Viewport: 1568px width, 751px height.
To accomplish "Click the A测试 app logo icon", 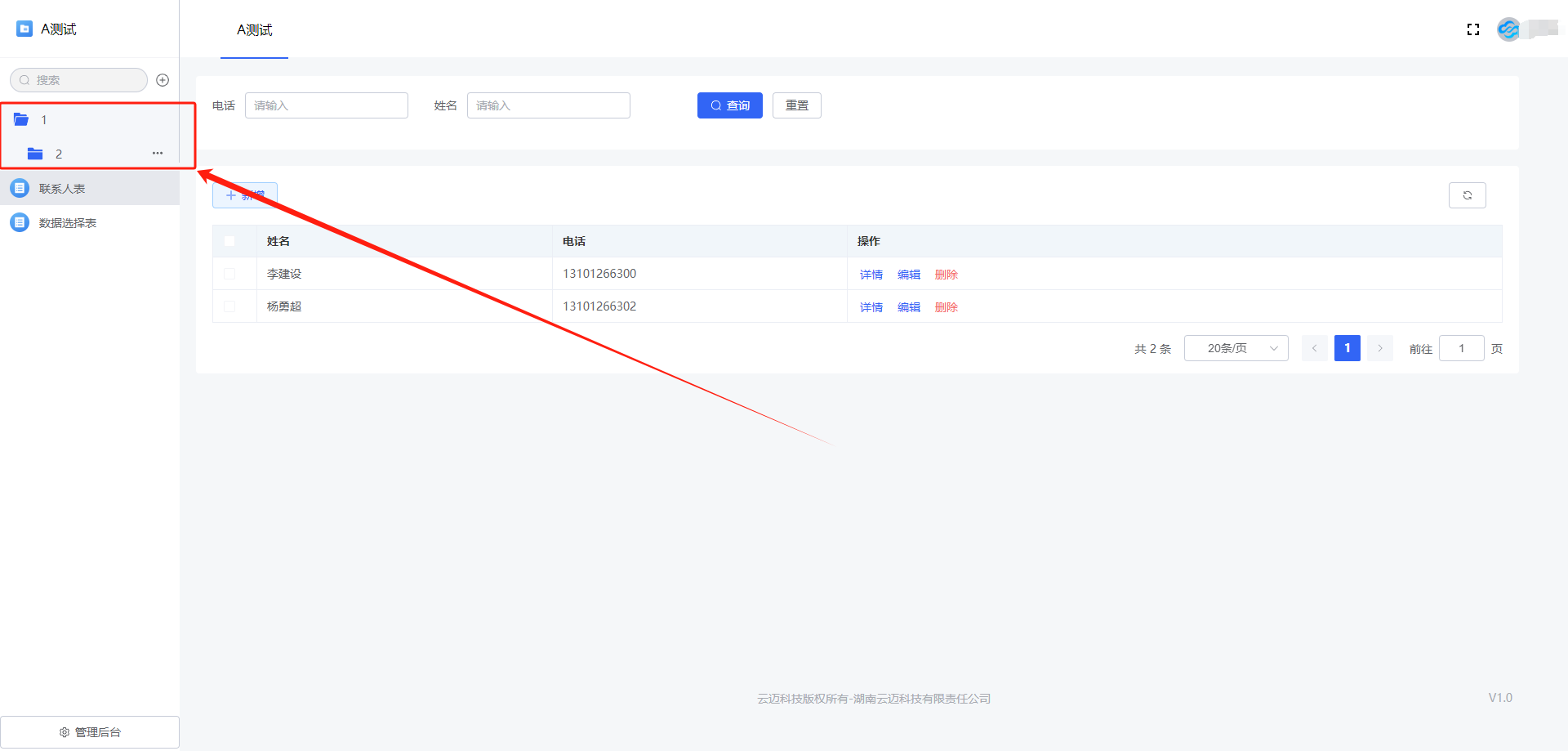I will point(24,29).
